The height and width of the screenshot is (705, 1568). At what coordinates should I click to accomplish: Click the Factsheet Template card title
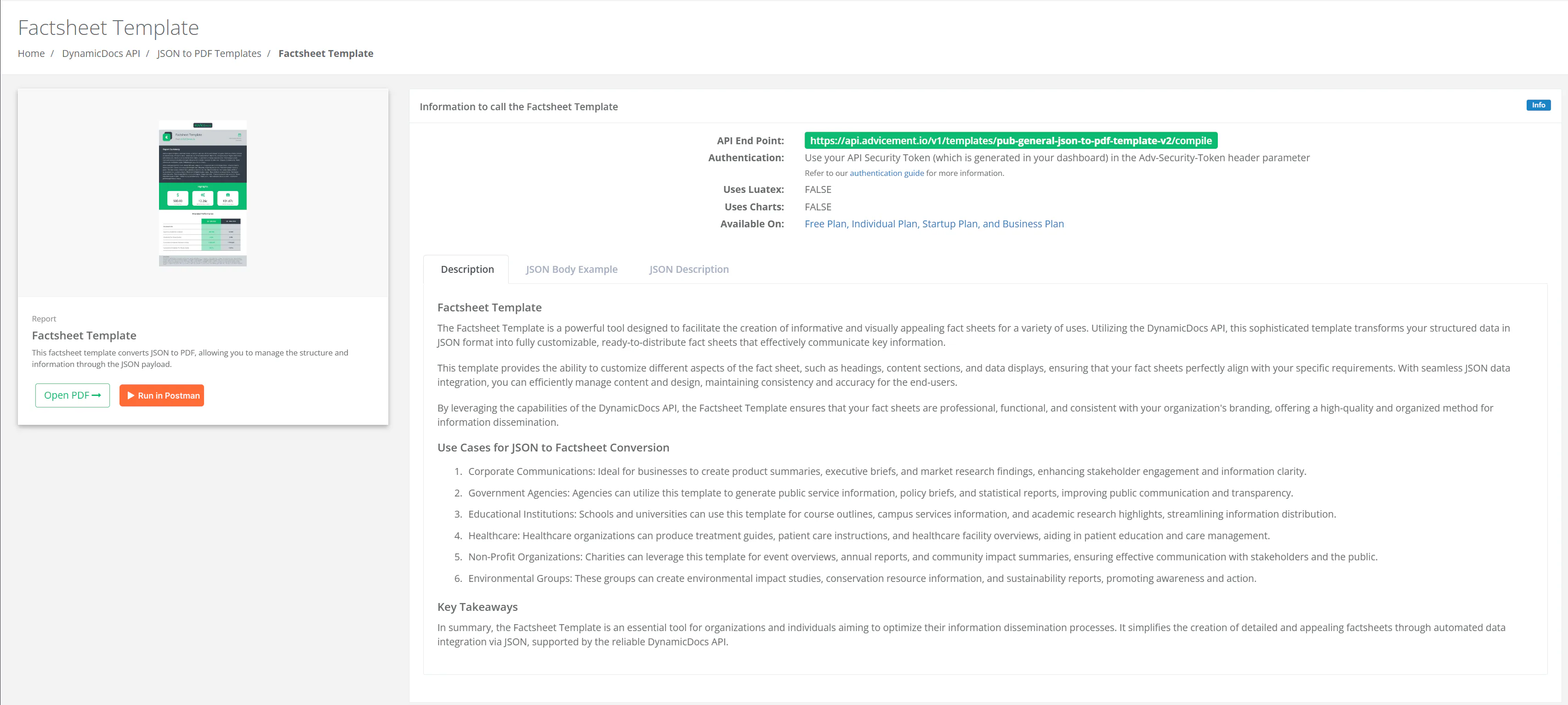click(x=84, y=336)
